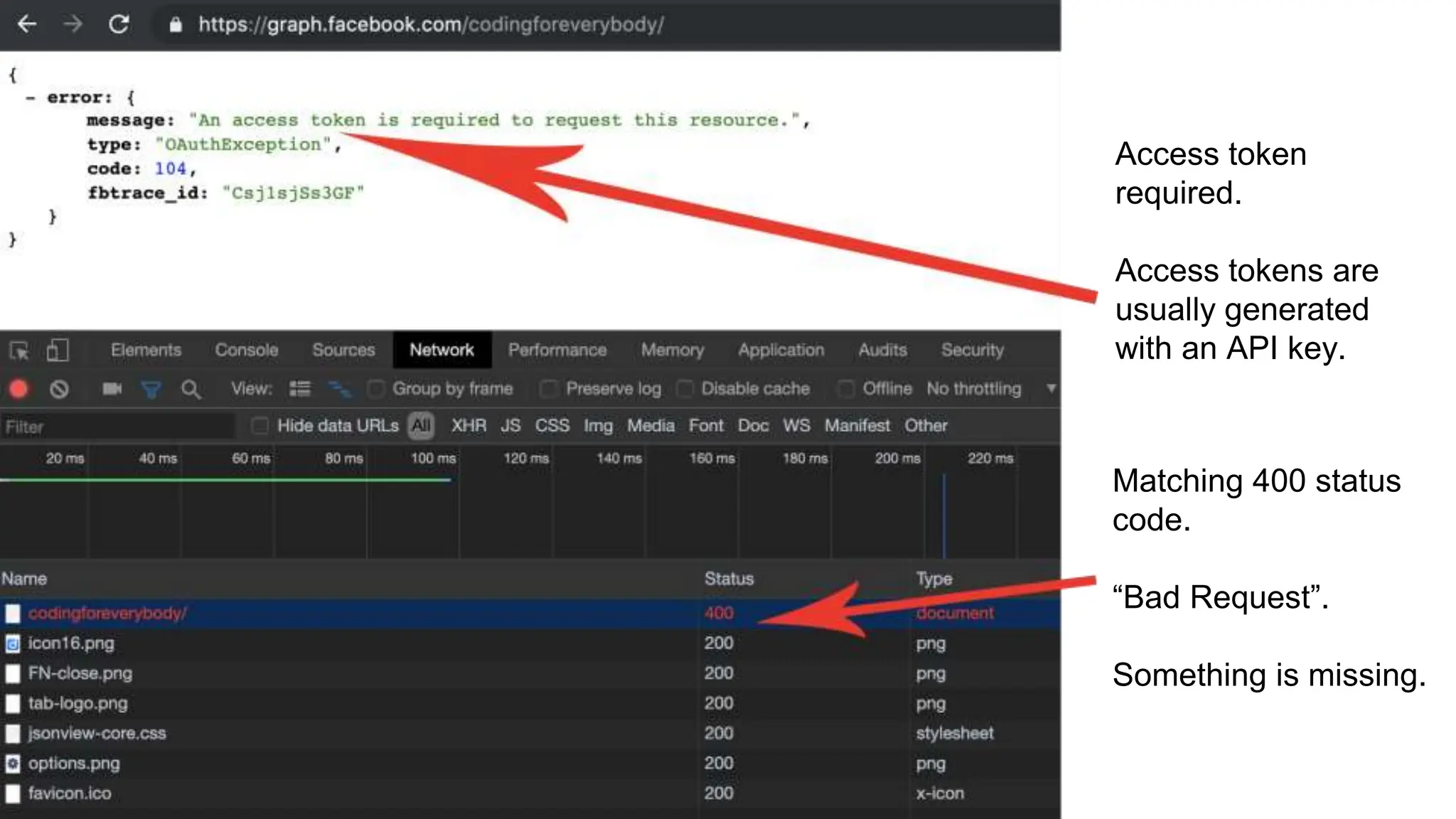Reload the page with the refresh icon
1456x819 pixels.
click(x=119, y=25)
